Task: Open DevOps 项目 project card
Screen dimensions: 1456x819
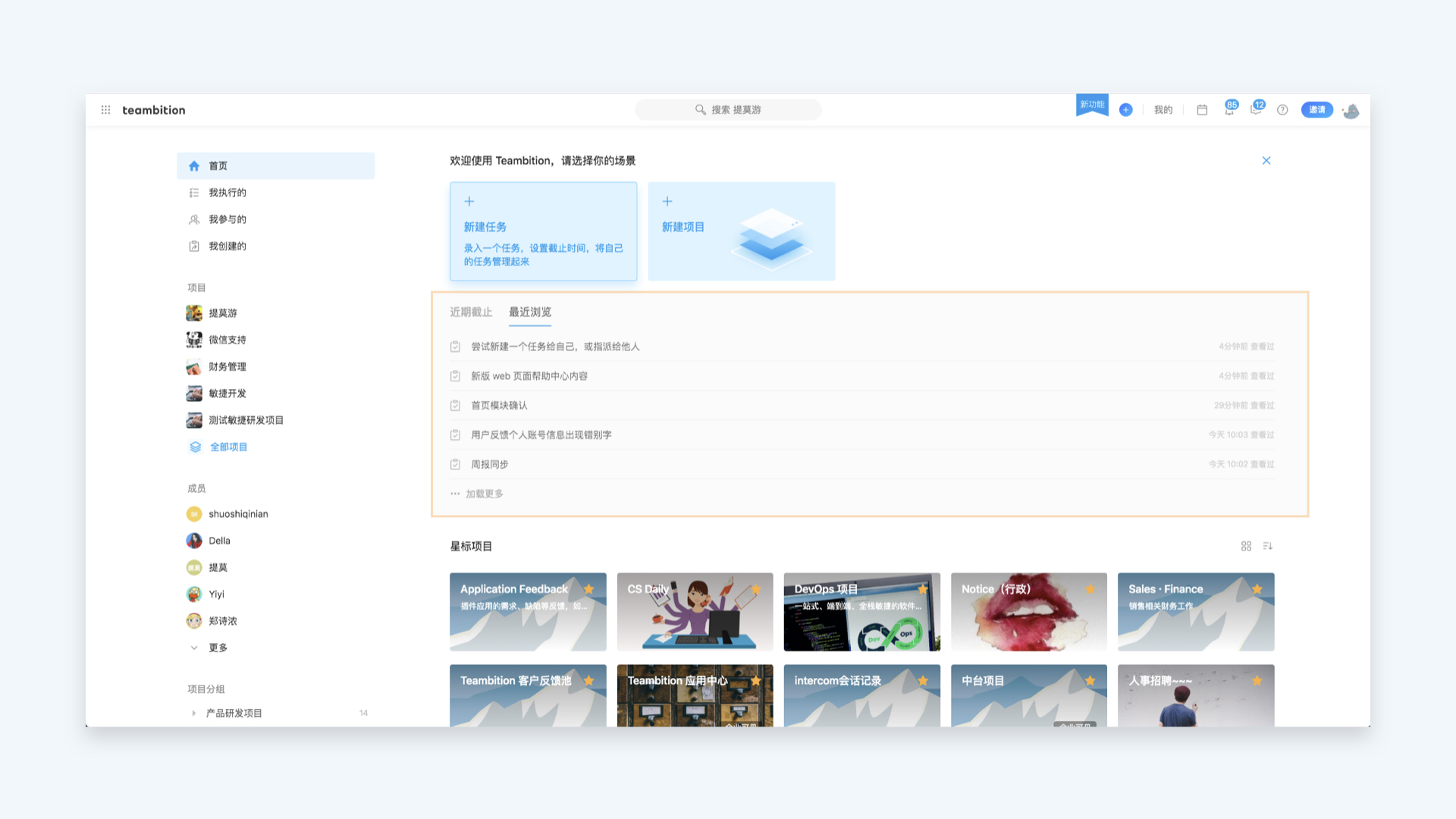Action: pos(861,612)
